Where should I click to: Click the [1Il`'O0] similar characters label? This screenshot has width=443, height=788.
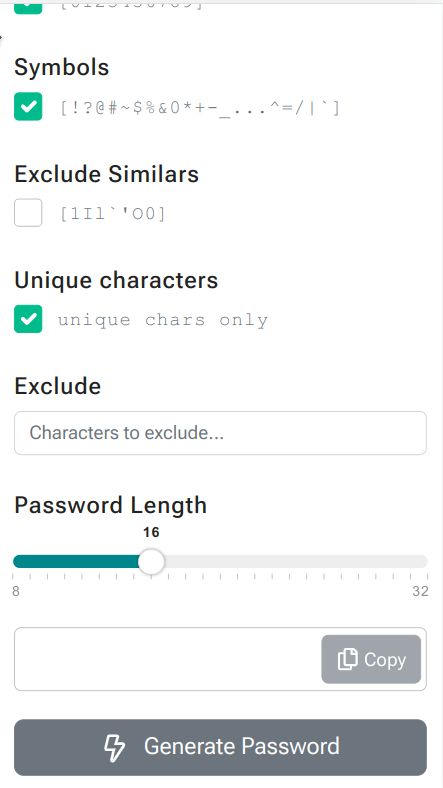113,214
